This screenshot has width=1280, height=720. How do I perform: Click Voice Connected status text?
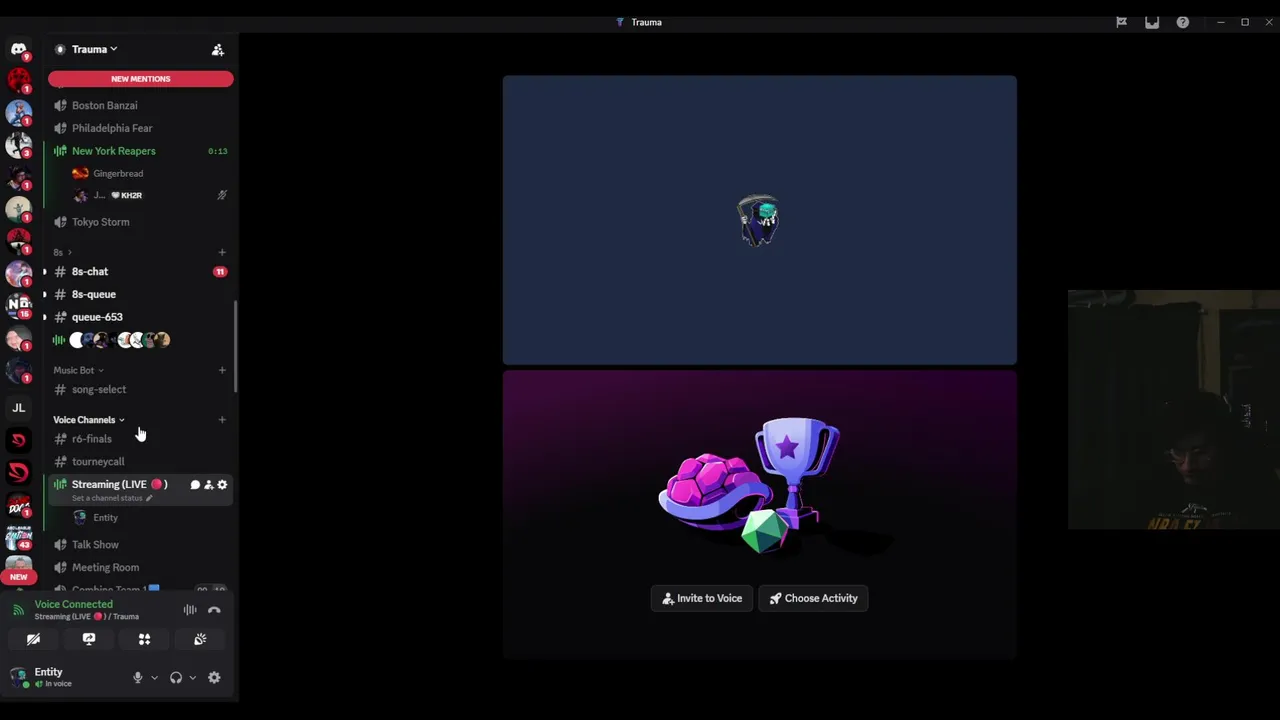74,604
